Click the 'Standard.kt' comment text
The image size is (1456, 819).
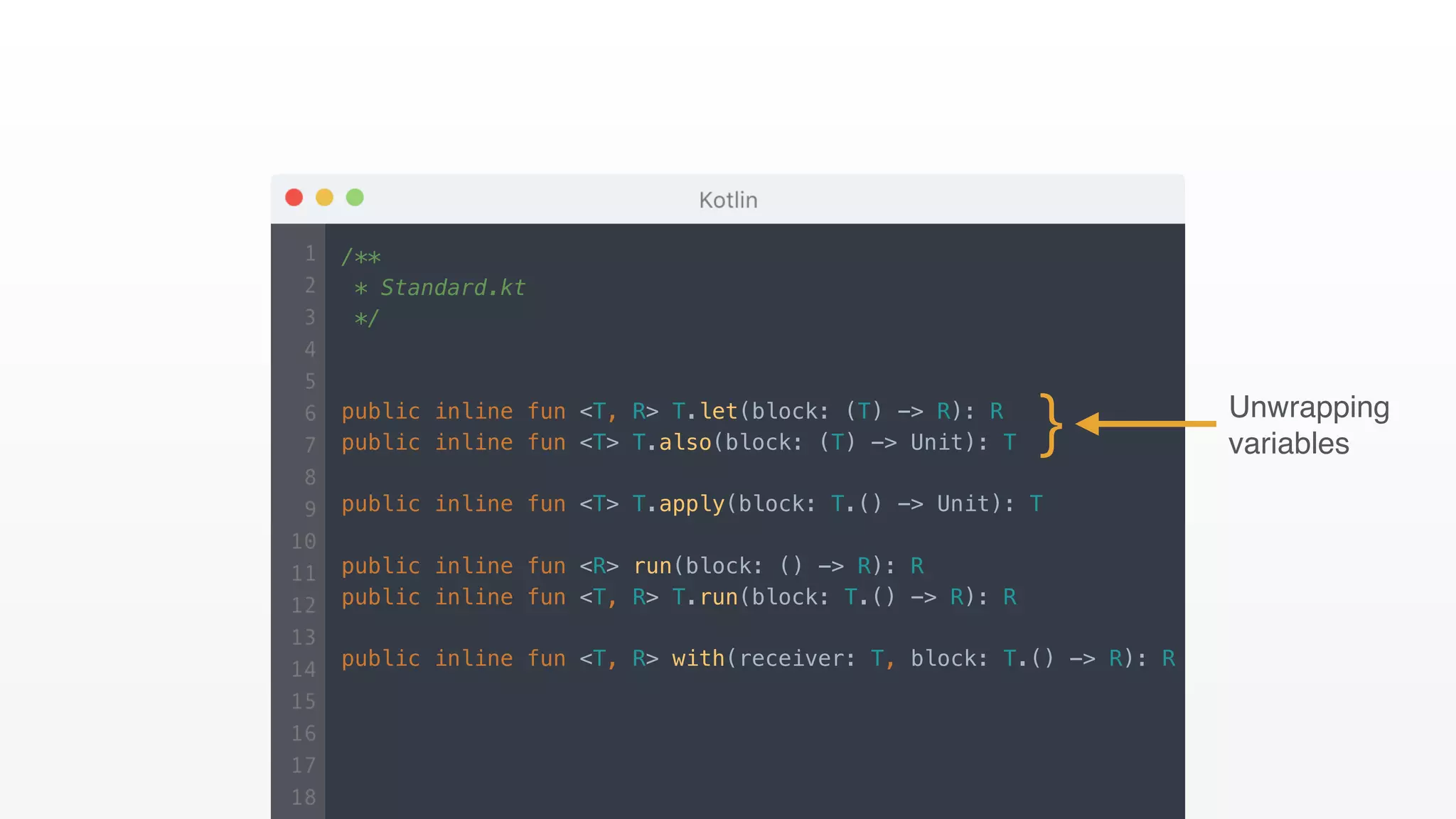click(453, 287)
